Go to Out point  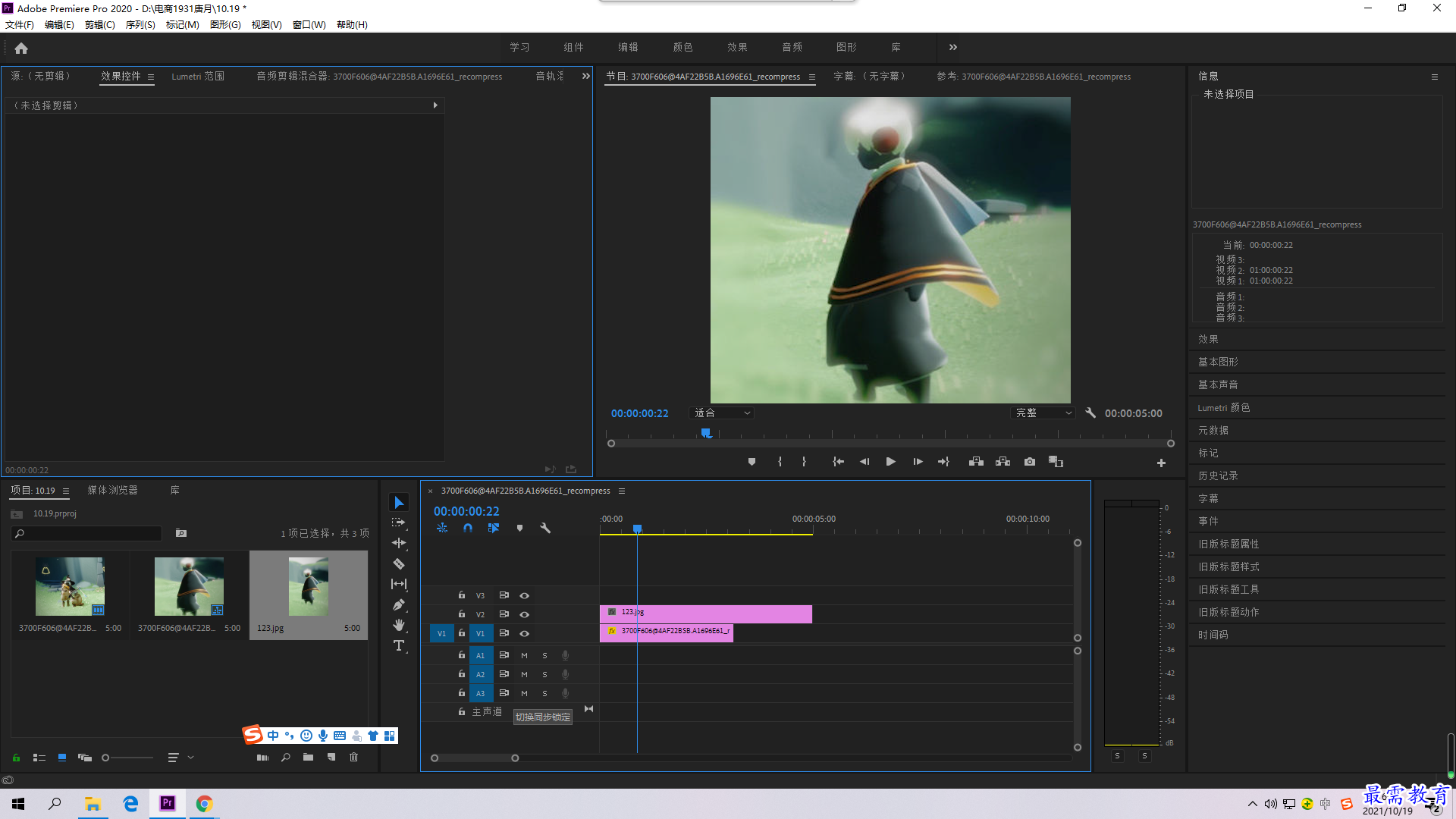(943, 462)
